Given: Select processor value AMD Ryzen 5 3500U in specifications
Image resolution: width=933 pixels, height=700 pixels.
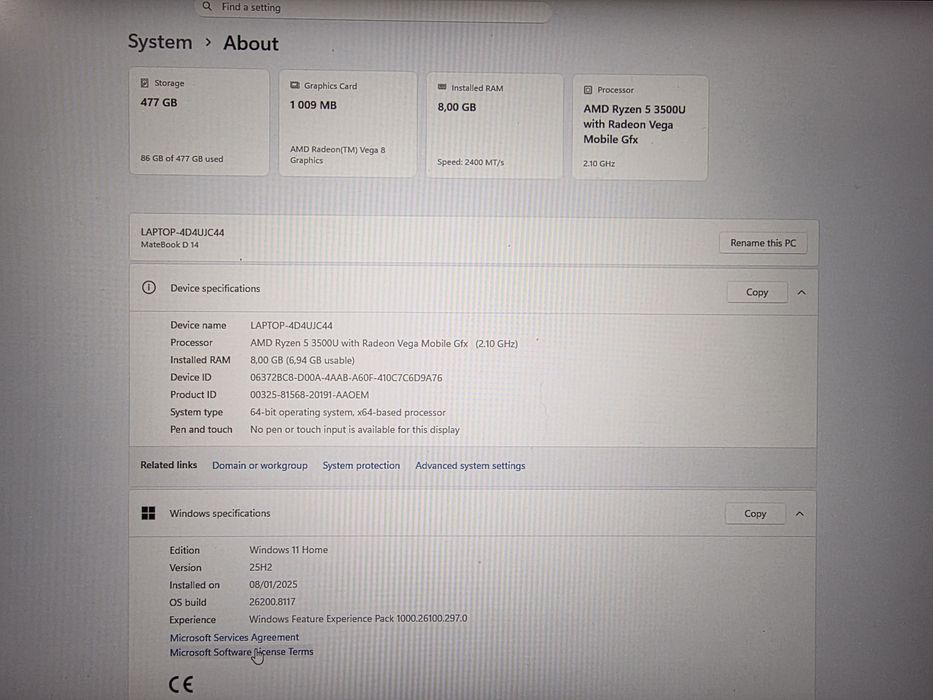Looking at the screenshot, I should [384, 343].
